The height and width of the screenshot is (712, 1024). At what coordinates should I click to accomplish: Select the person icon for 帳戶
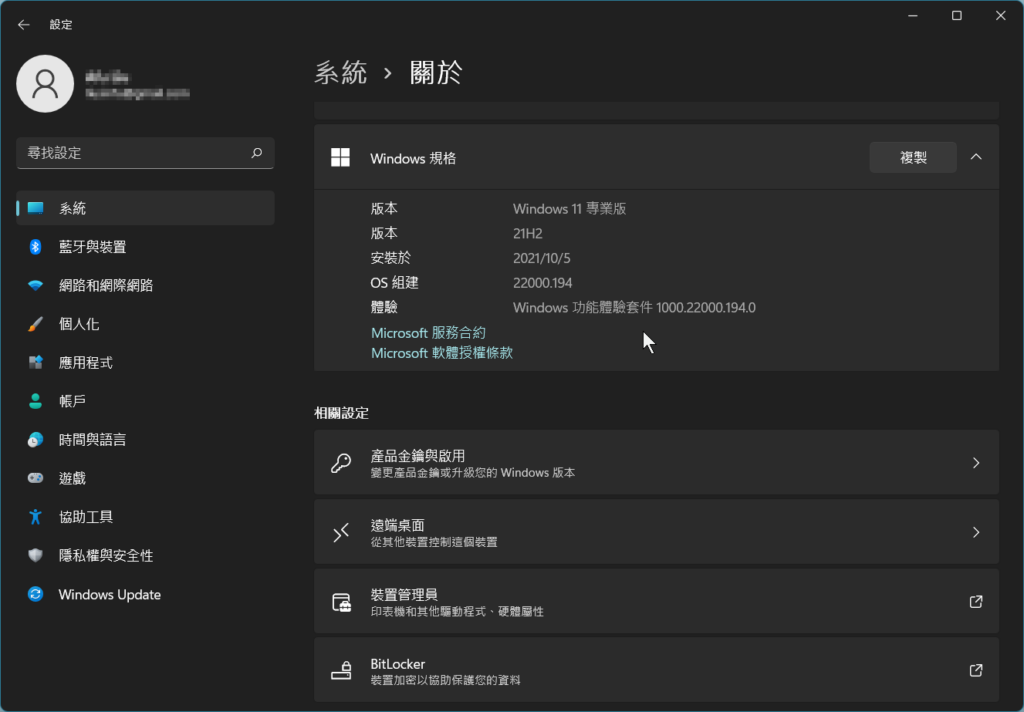coord(35,400)
